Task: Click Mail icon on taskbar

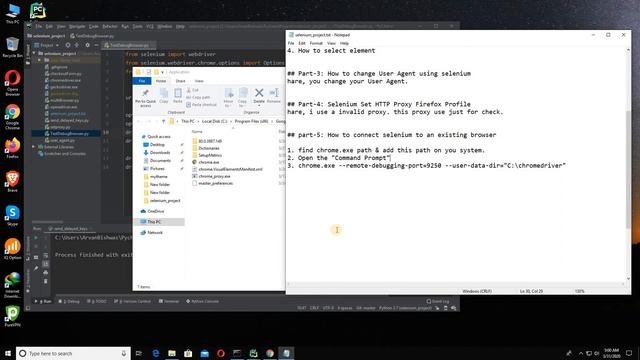Action: coord(204,353)
